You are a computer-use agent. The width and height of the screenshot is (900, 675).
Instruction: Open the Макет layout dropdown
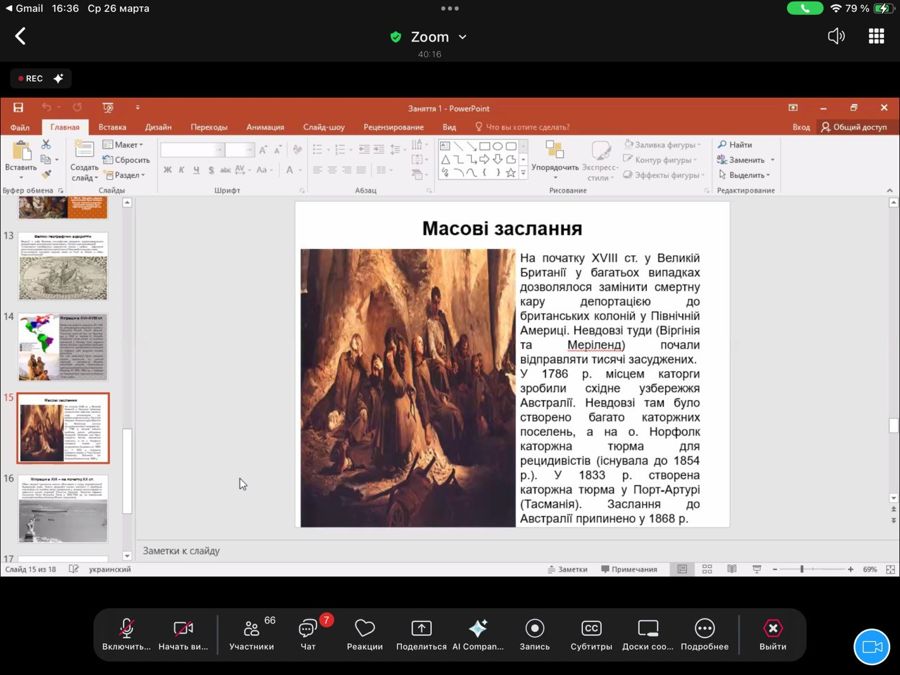pyautogui.click(x=123, y=145)
